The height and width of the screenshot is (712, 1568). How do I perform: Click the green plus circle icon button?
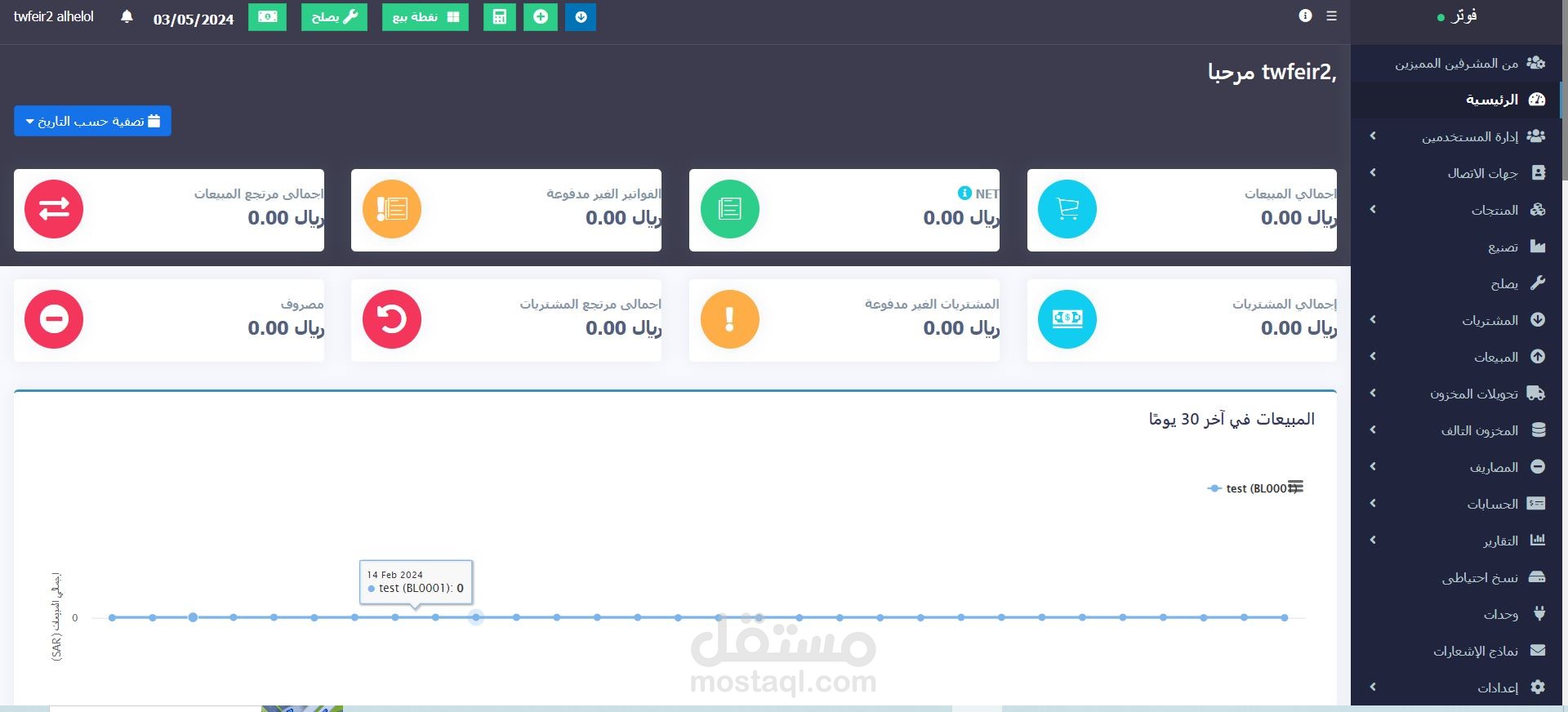tap(541, 17)
